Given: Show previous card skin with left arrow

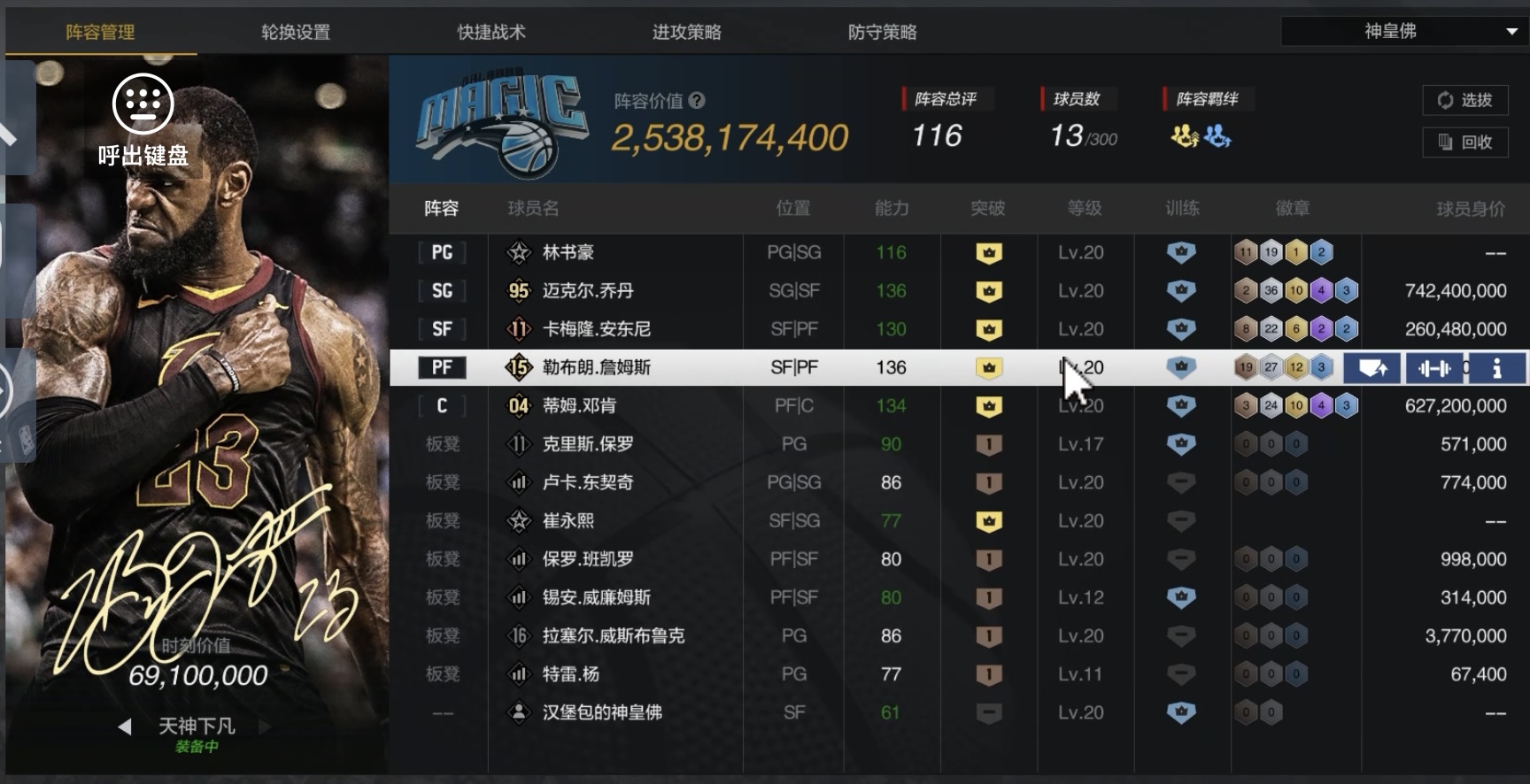Looking at the screenshot, I should [125, 726].
